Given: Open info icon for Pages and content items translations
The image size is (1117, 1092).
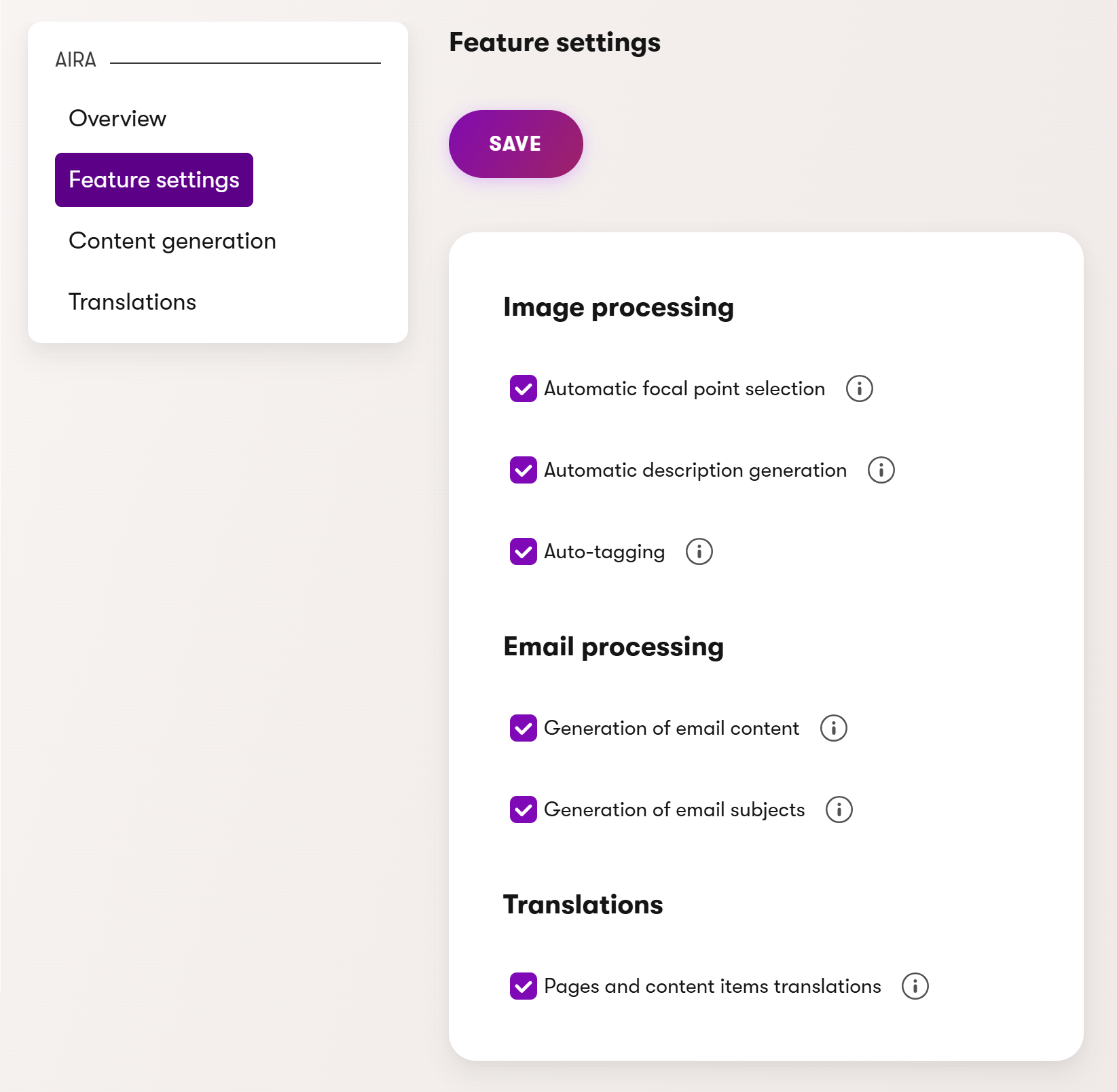Looking at the screenshot, I should click(915, 986).
